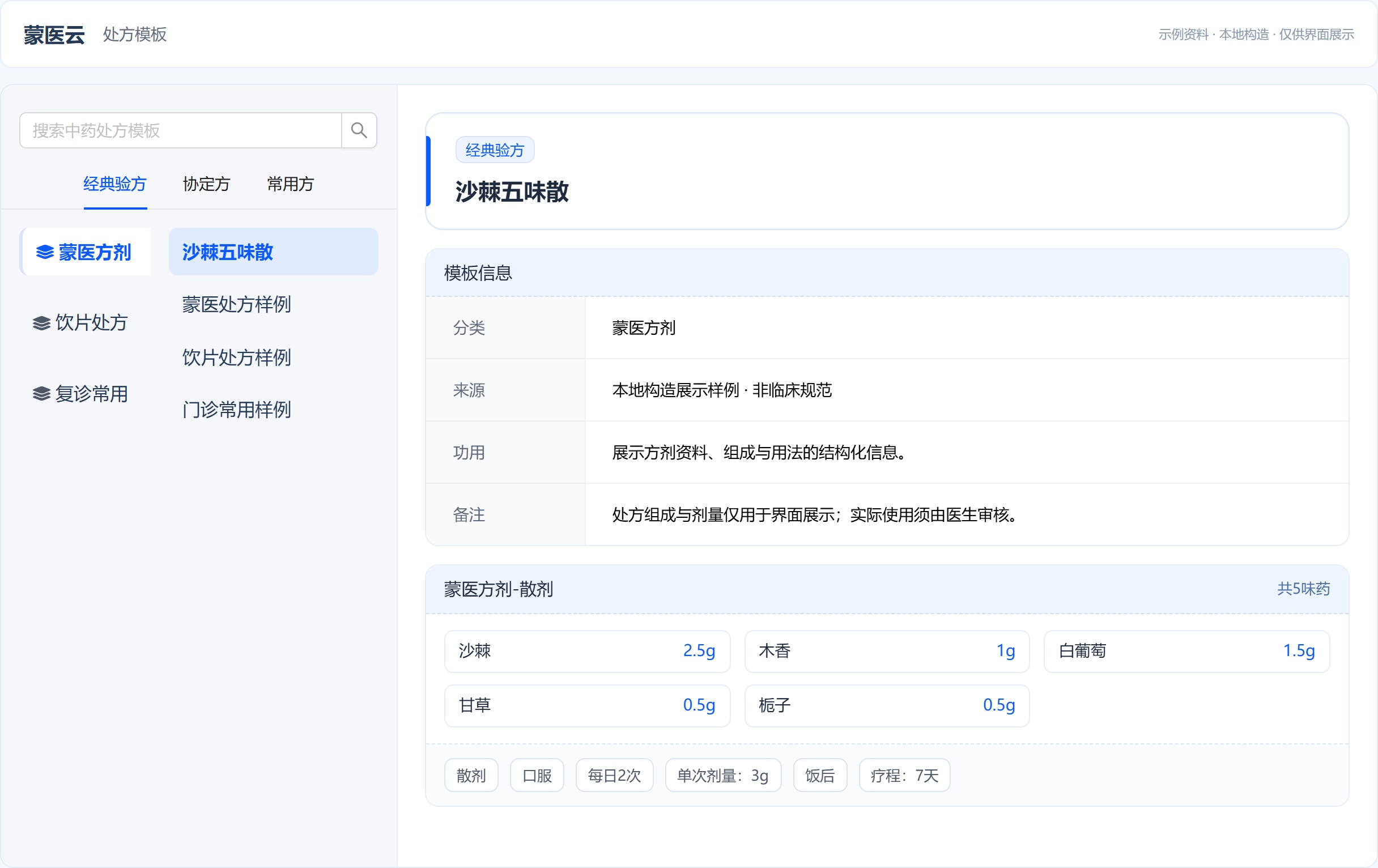Click the 处方模板 header label
Viewport: 1378px width, 868px height.
tap(135, 35)
